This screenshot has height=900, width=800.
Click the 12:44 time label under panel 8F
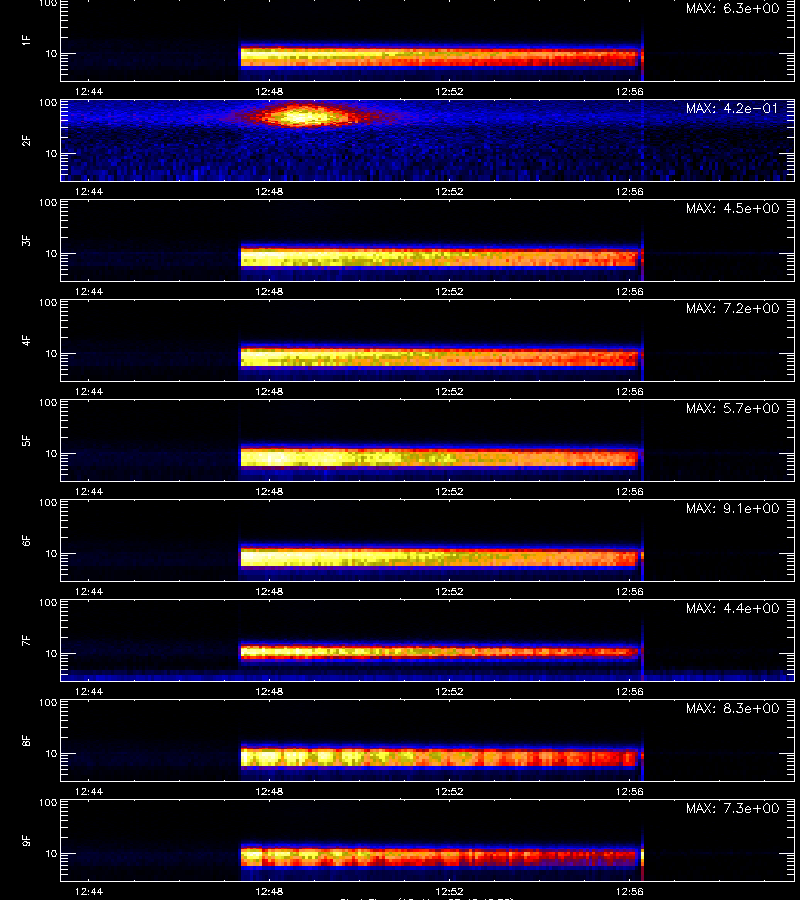click(x=89, y=792)
